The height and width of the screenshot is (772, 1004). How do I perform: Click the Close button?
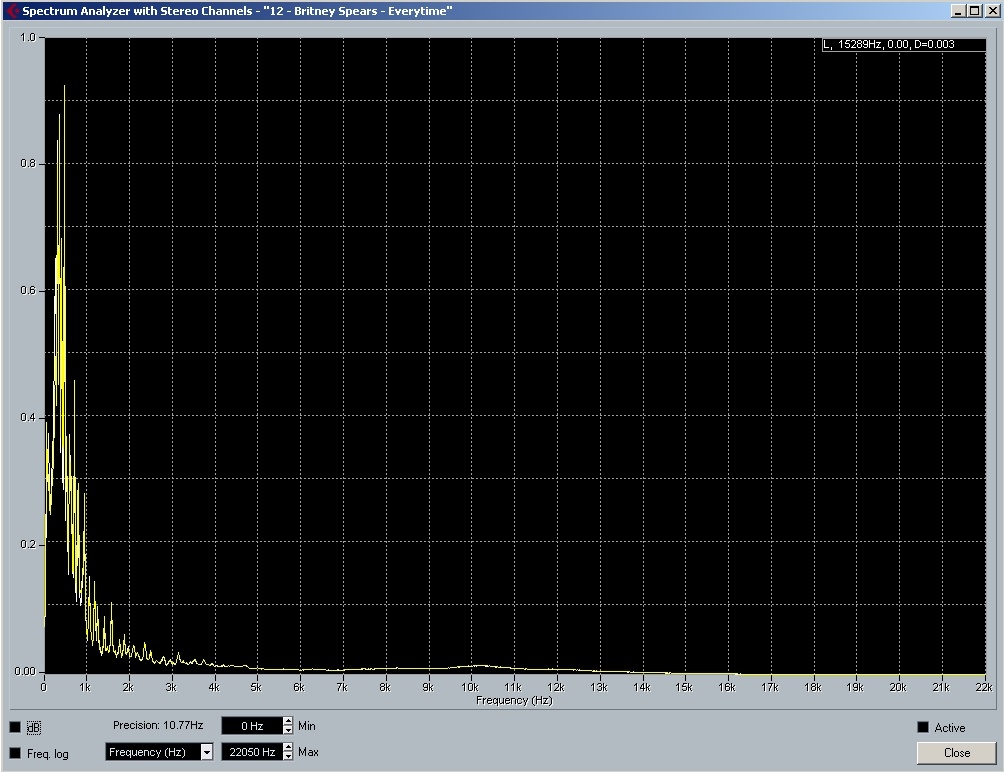[x=957, y=753]
